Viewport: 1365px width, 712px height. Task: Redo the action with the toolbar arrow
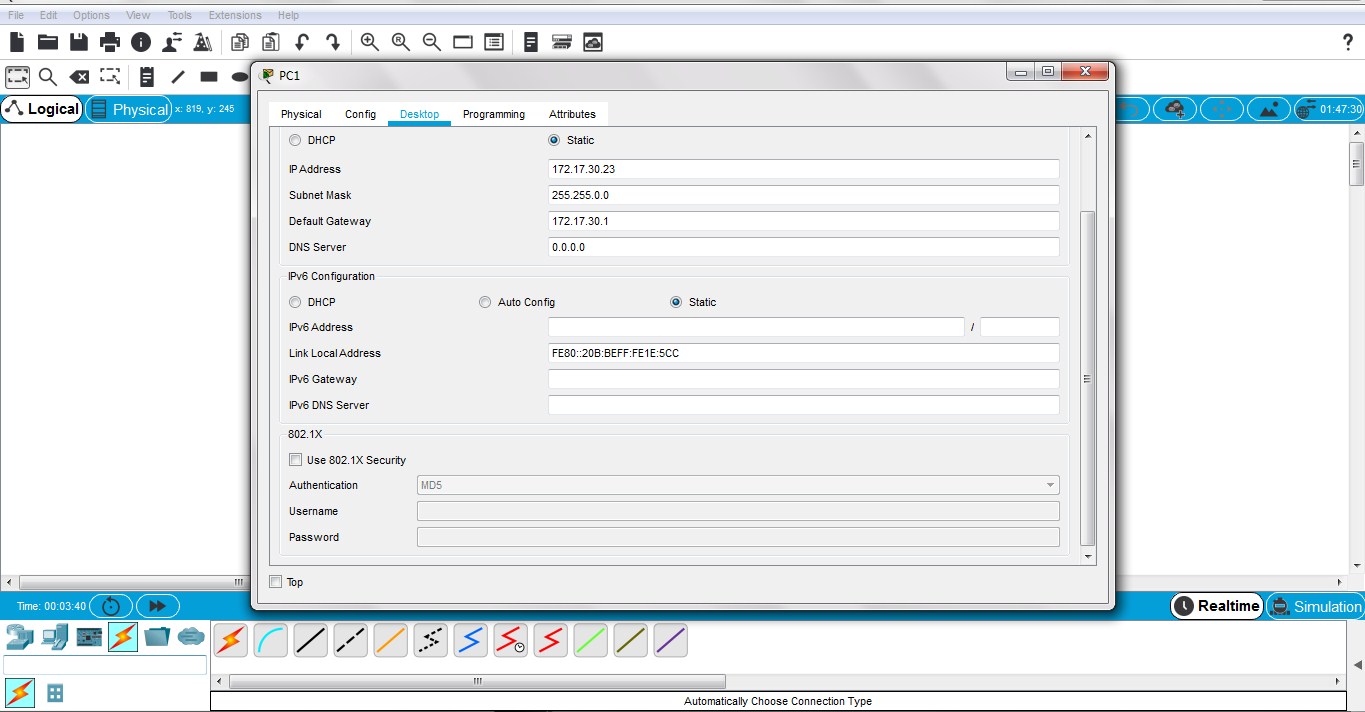coord(333,42)
